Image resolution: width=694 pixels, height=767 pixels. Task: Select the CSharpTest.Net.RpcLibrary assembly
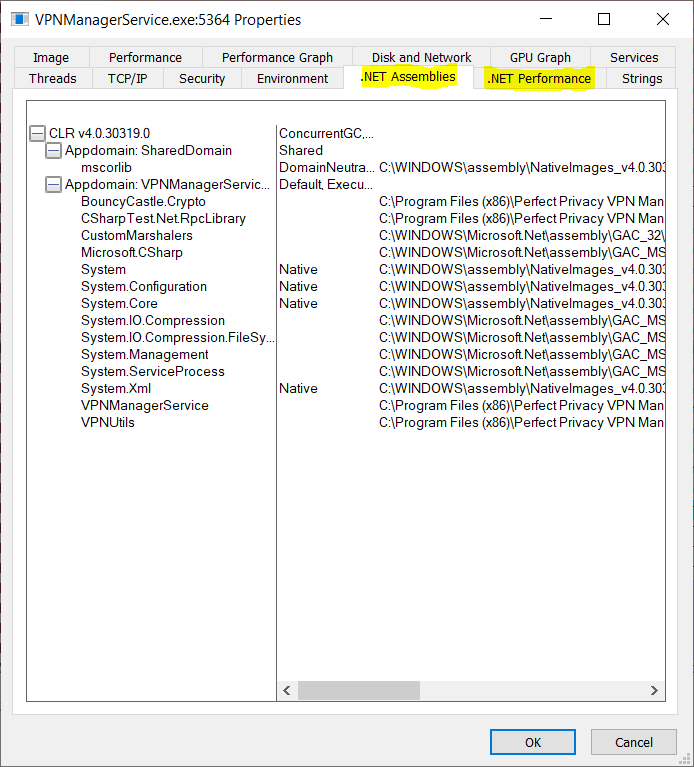163,219
